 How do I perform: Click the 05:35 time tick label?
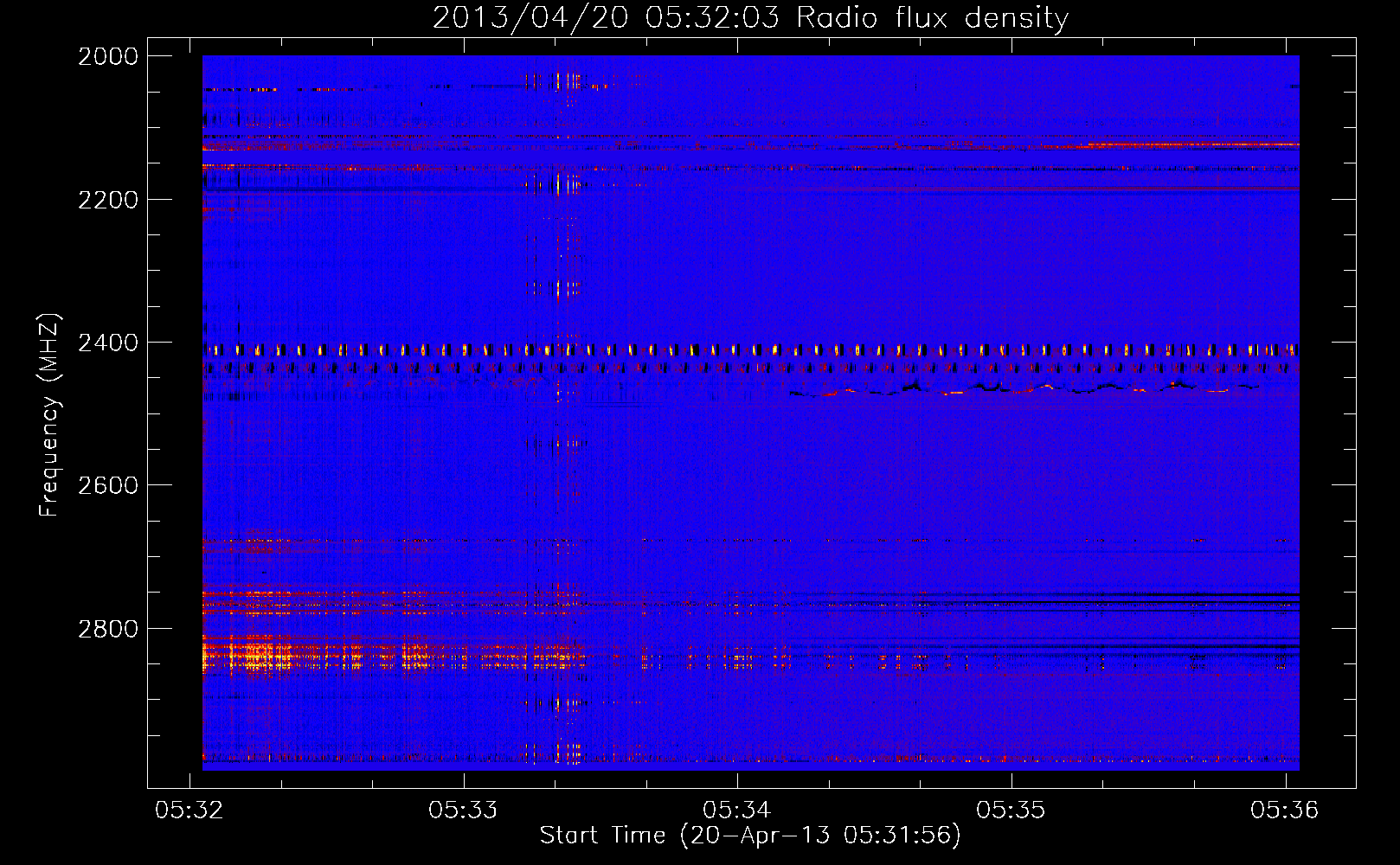[x=1011, y=810]
